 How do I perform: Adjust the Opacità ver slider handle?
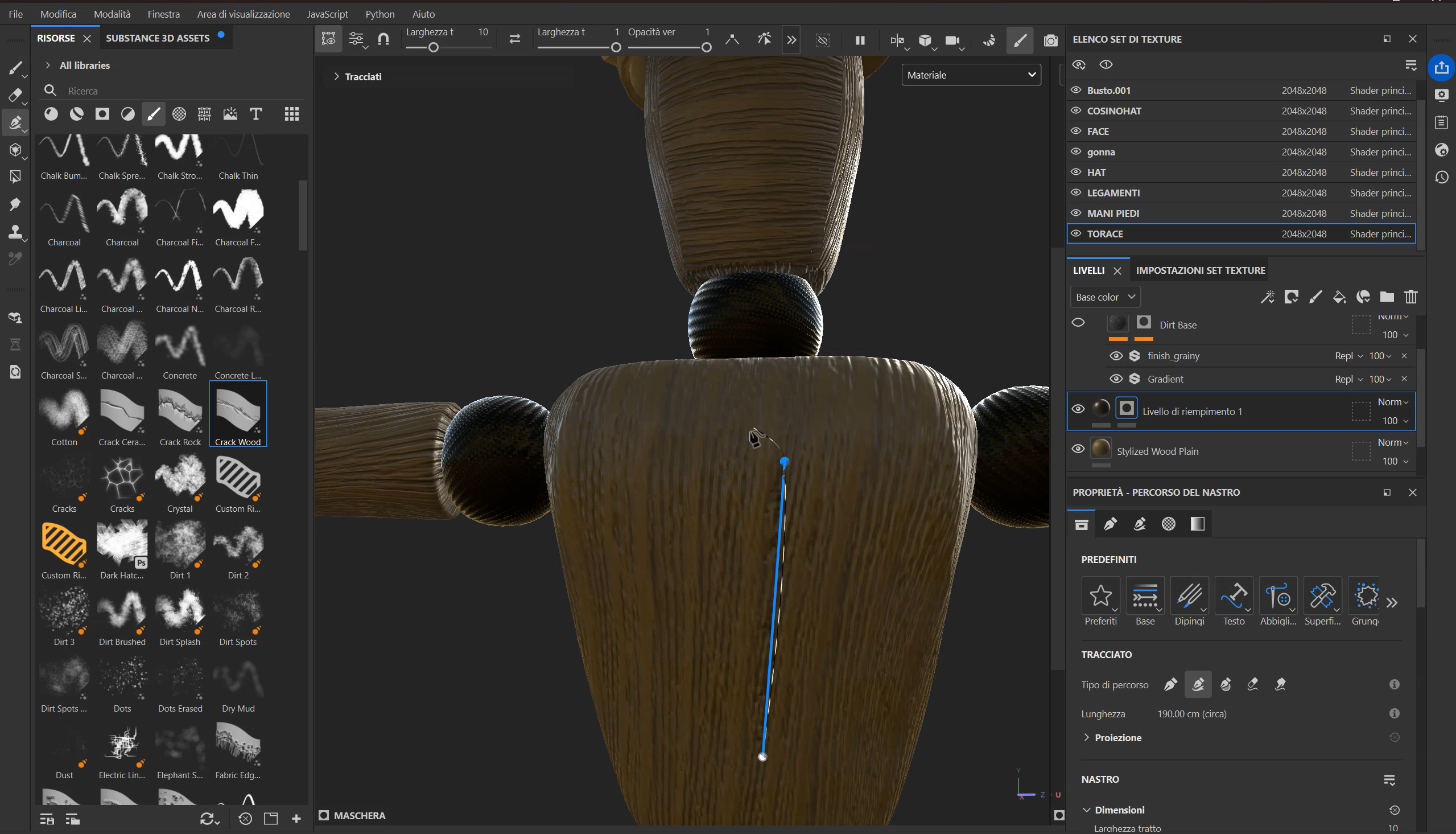click(706, 48)
